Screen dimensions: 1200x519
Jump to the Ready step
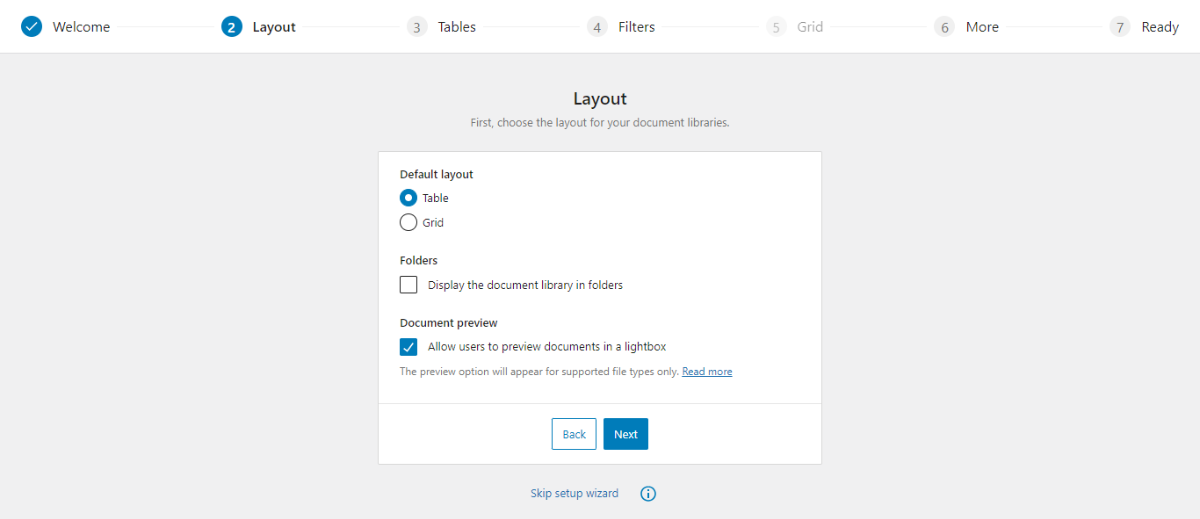pos(1145,27)
